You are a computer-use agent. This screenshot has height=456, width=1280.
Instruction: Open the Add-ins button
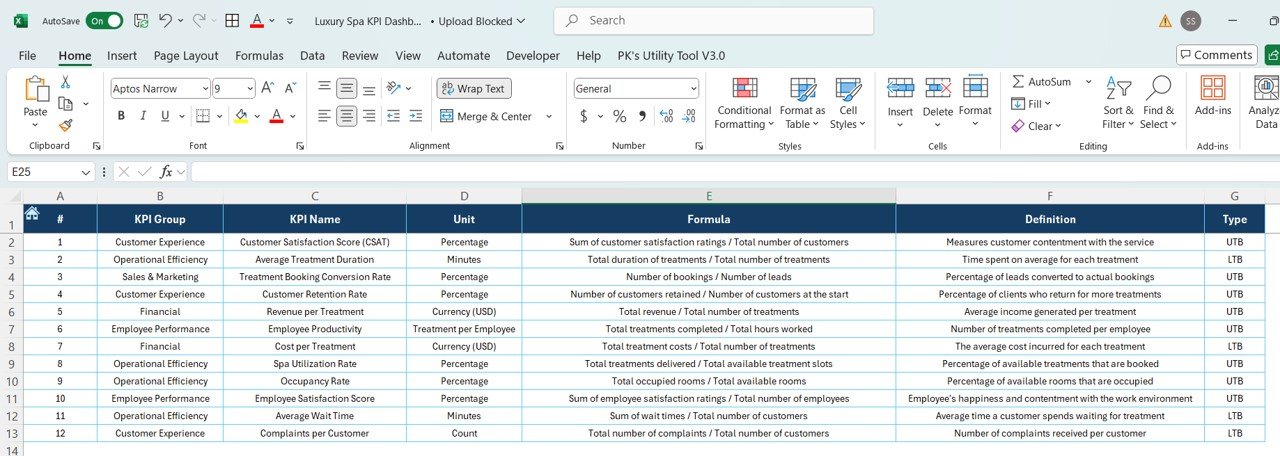pos(1213,95)
